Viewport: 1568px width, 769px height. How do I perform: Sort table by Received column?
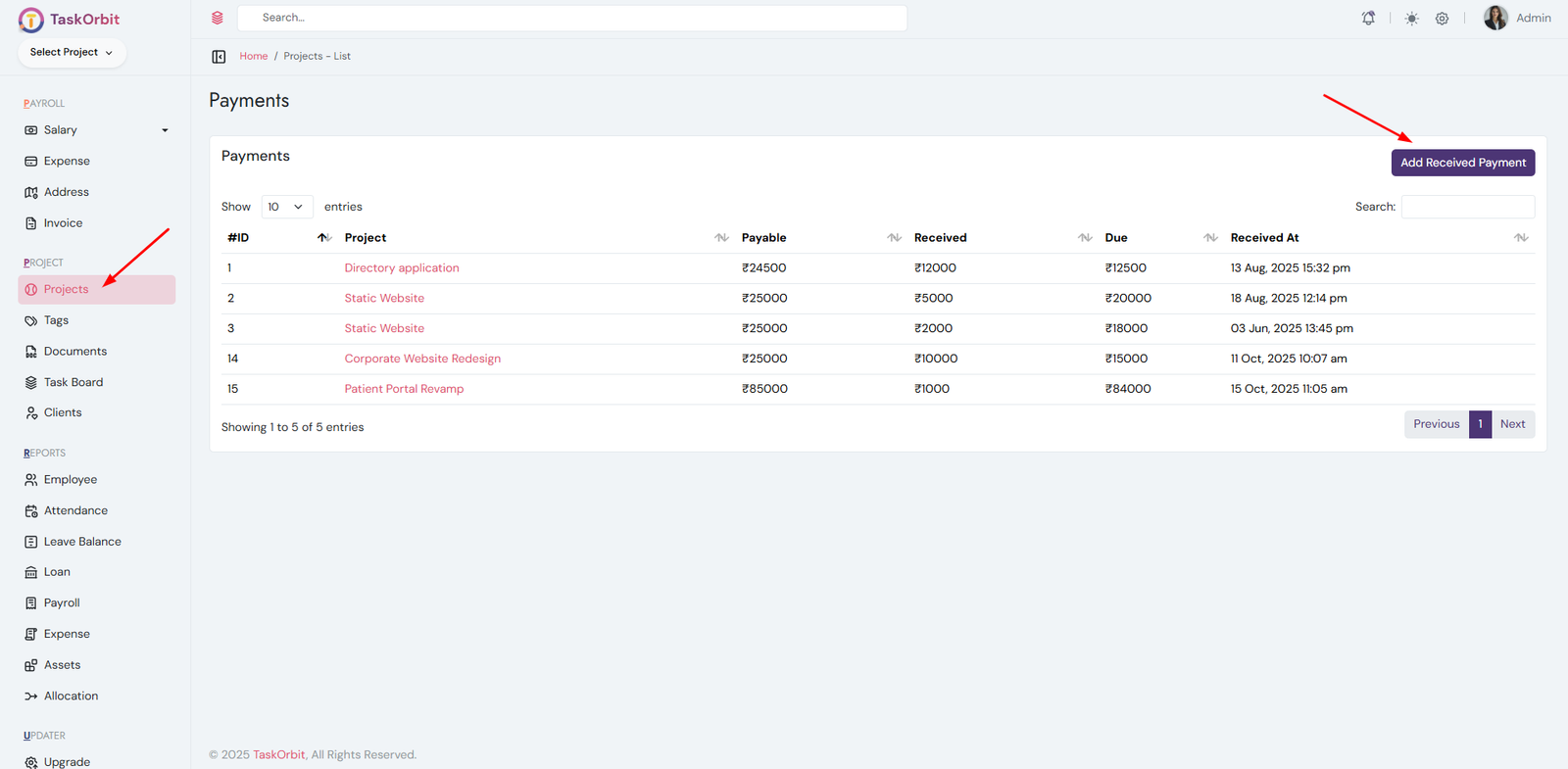click(x=1004, y=238)
